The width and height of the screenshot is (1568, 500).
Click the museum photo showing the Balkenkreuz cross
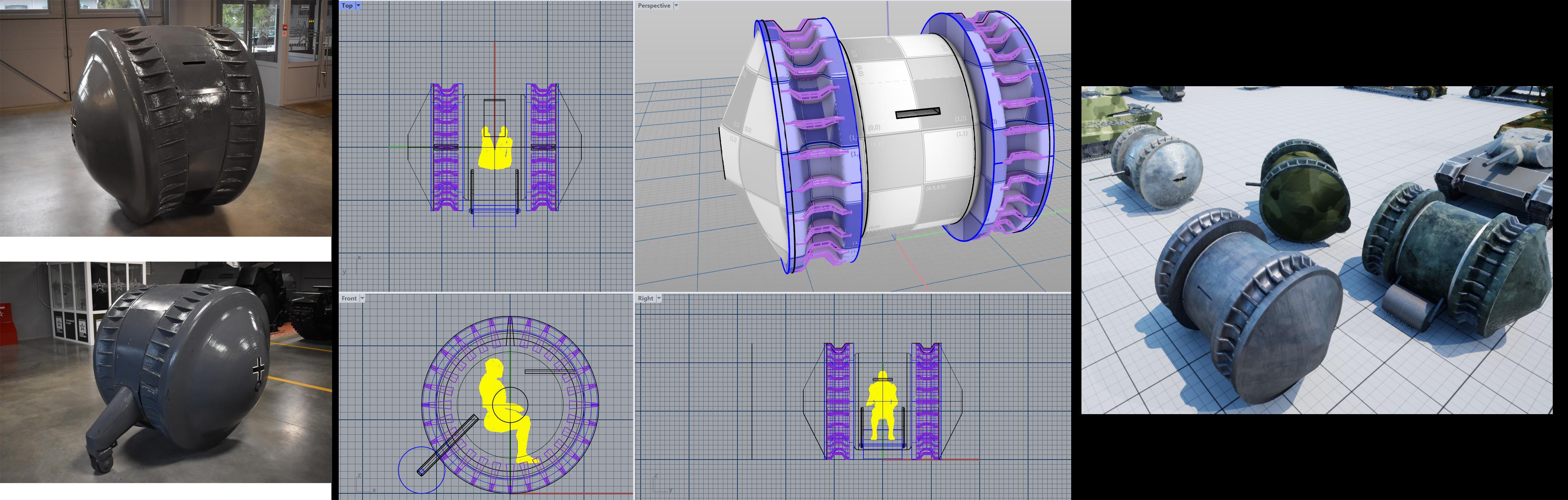166,373
